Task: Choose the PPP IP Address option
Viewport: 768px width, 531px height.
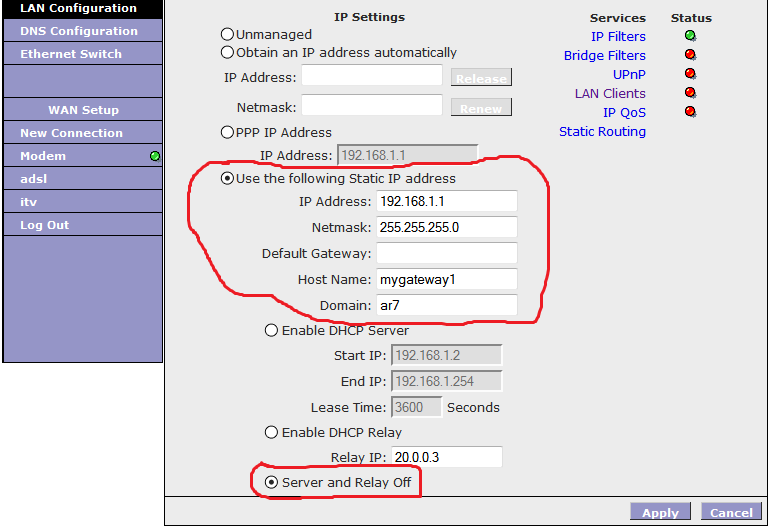Action: pos(227,132)
